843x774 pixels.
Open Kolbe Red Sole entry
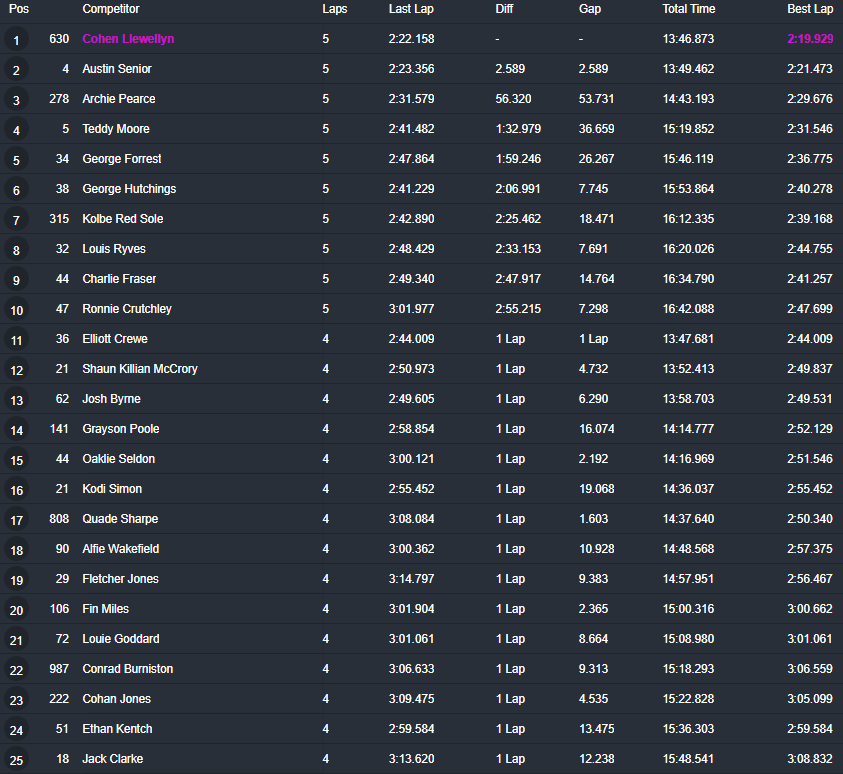pos(123,219)
